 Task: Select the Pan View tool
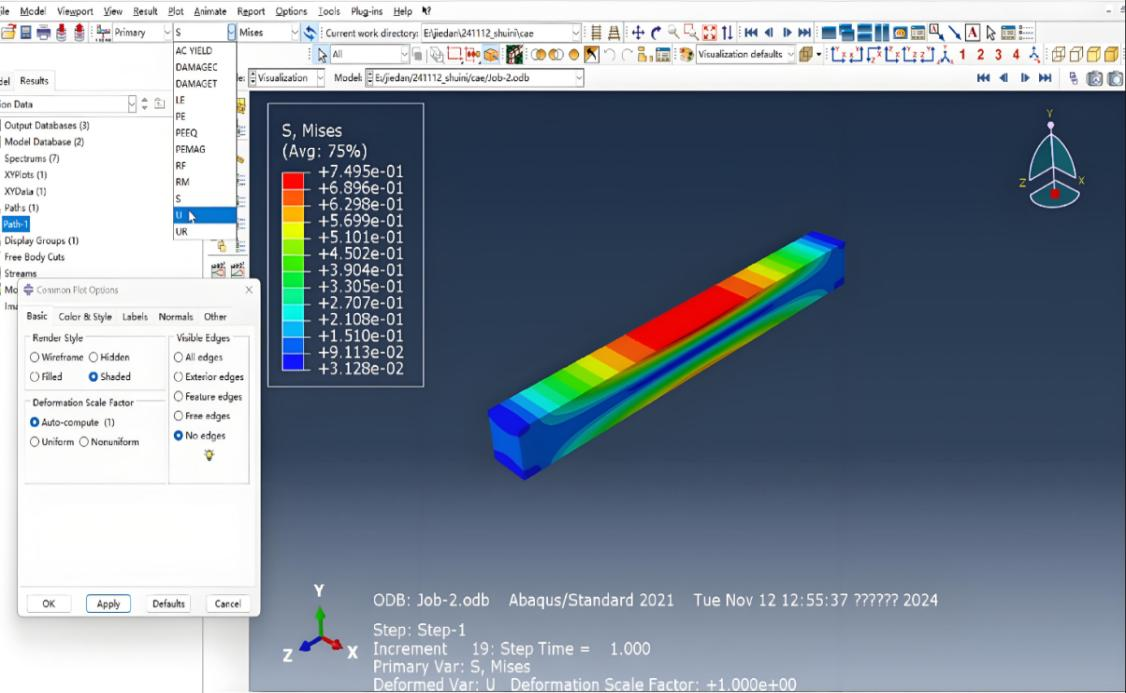(x=637, y=32)
